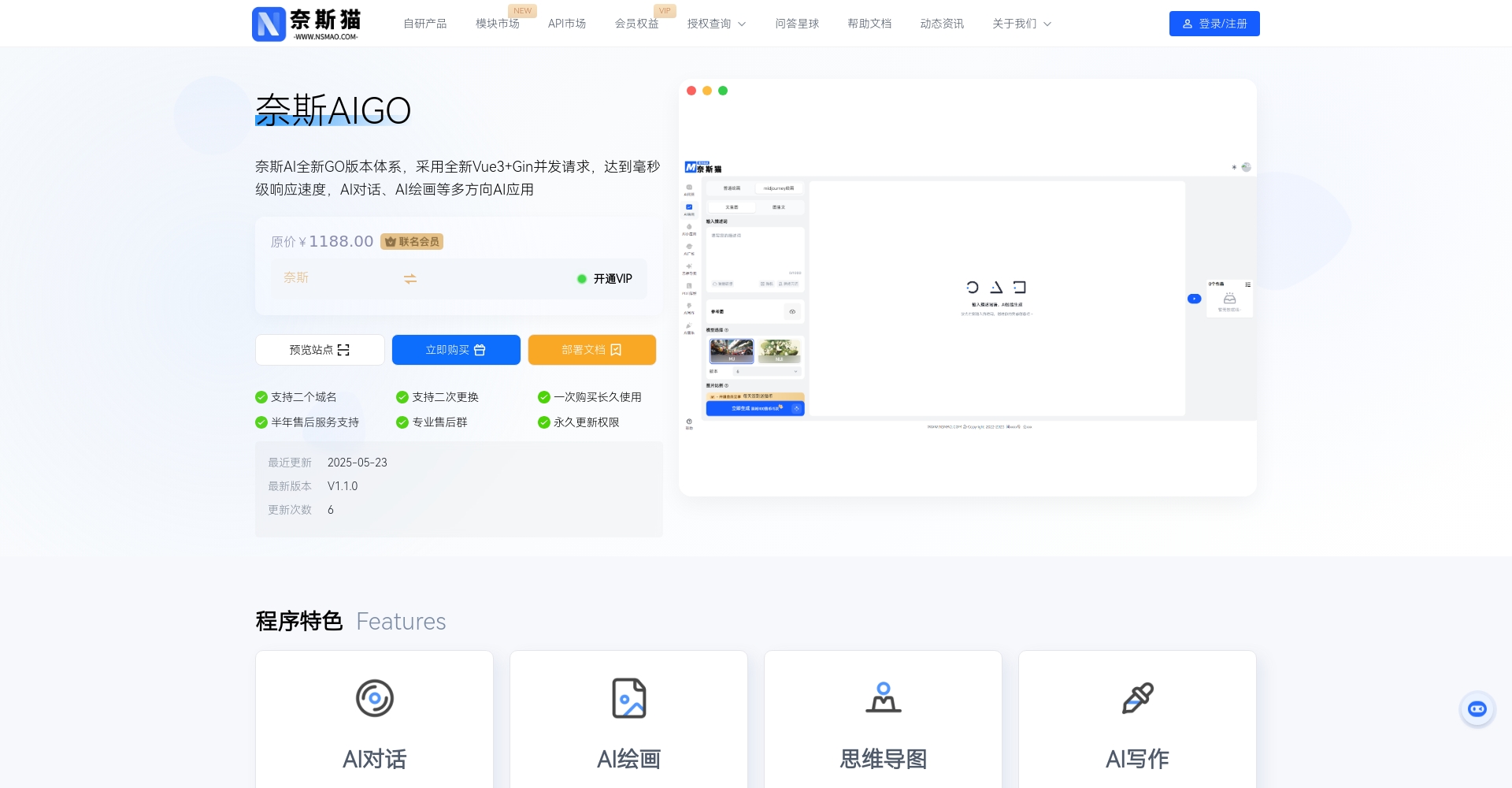Go to 动态资讯

(x=942, y=24)
